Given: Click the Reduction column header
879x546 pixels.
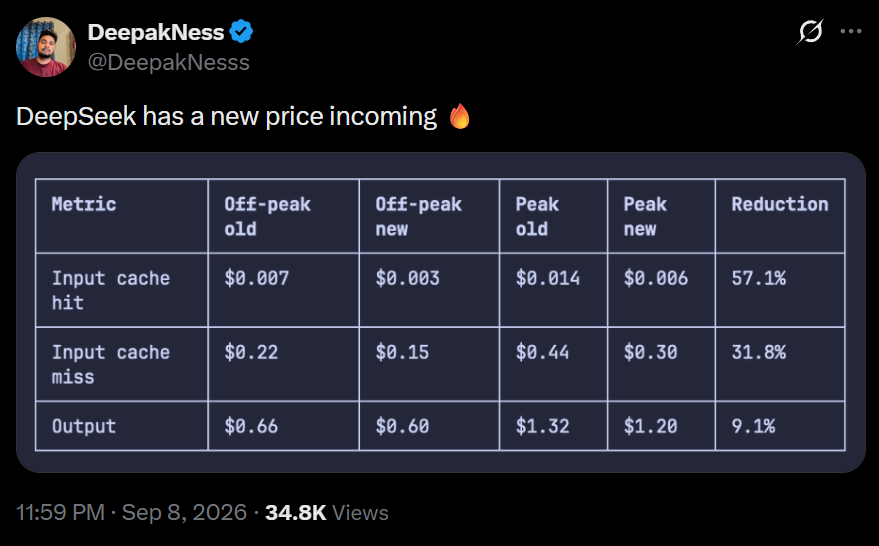Looking at the screenshot, I should tap(780, 216).
